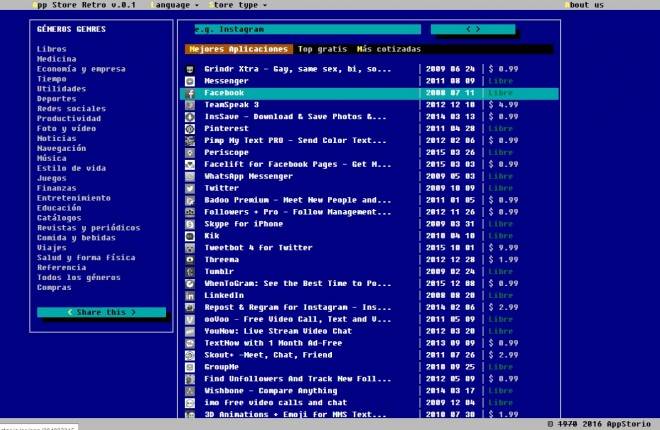
Task: Click the Kik app icon
Action: point(190,236)
